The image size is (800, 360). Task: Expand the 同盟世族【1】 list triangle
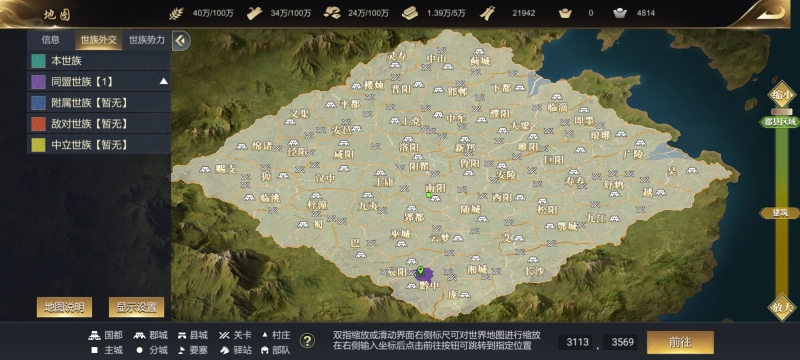(163, 81)
